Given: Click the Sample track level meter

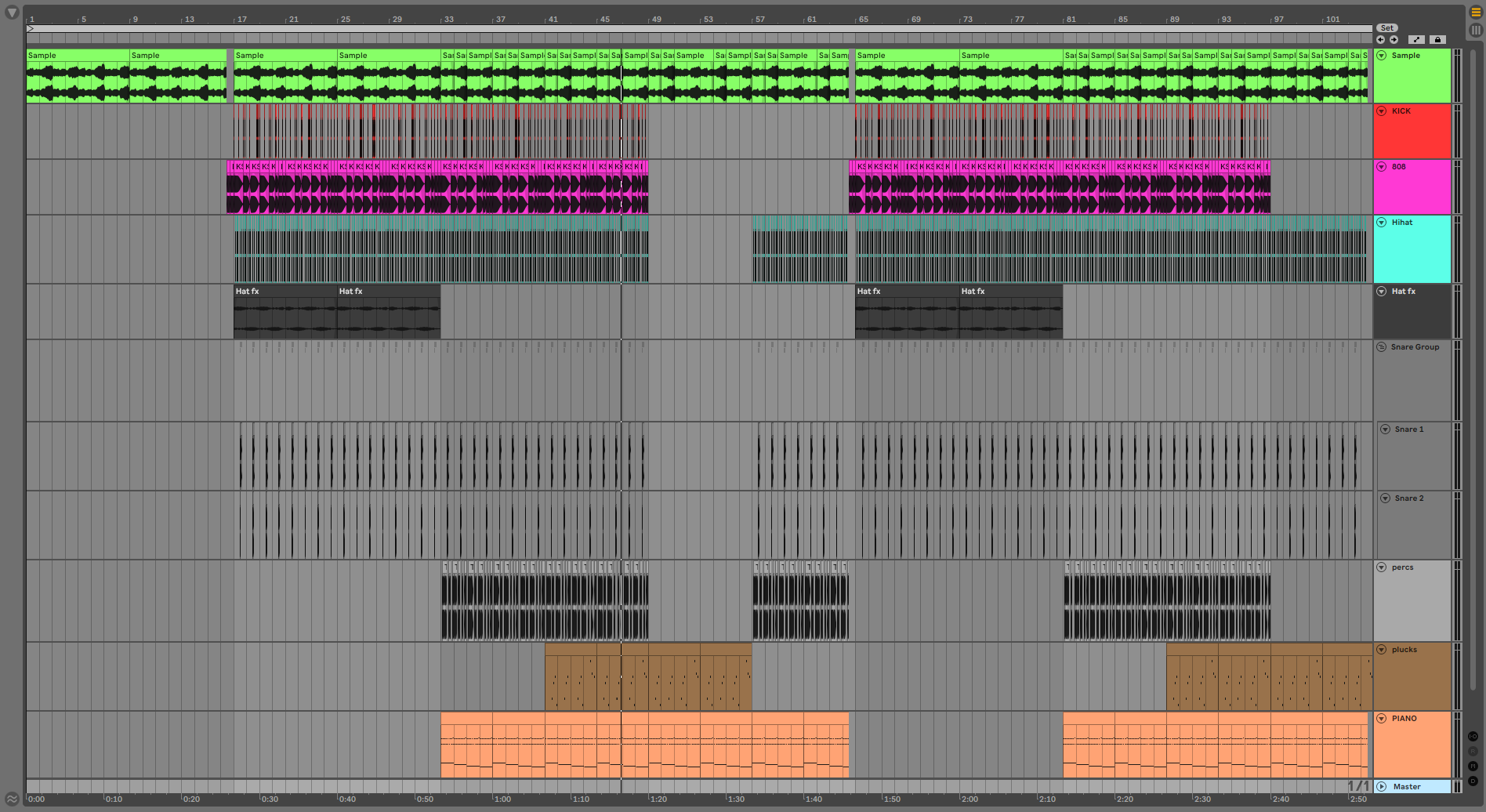Looking at the screenshot, I should 1457,76.
